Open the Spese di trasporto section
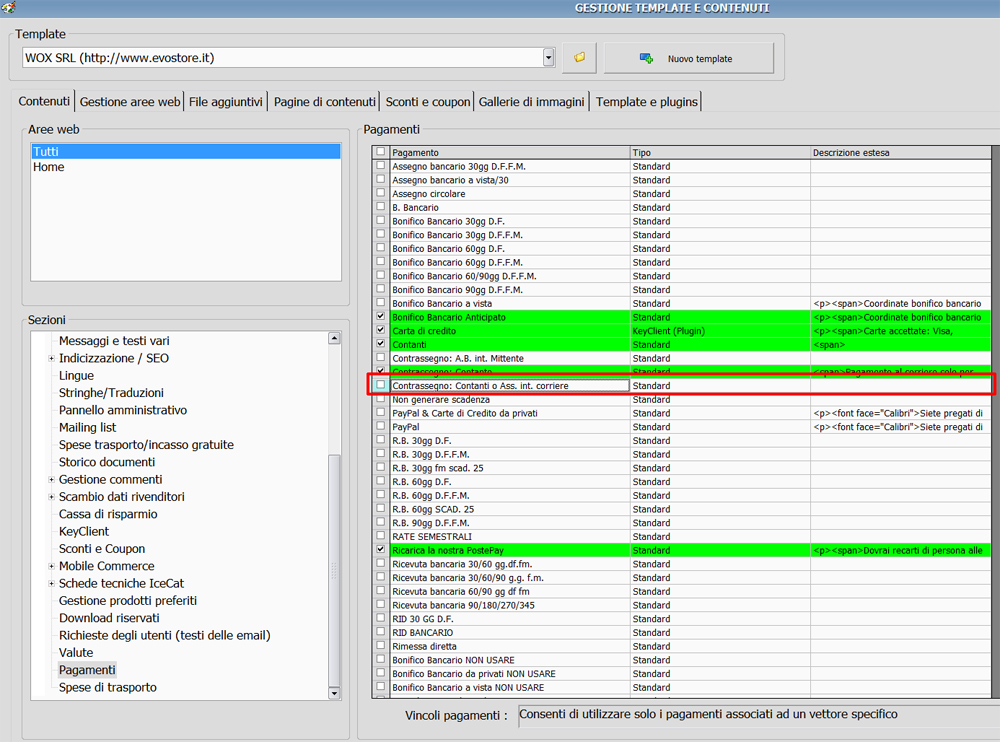 (107, 687)
